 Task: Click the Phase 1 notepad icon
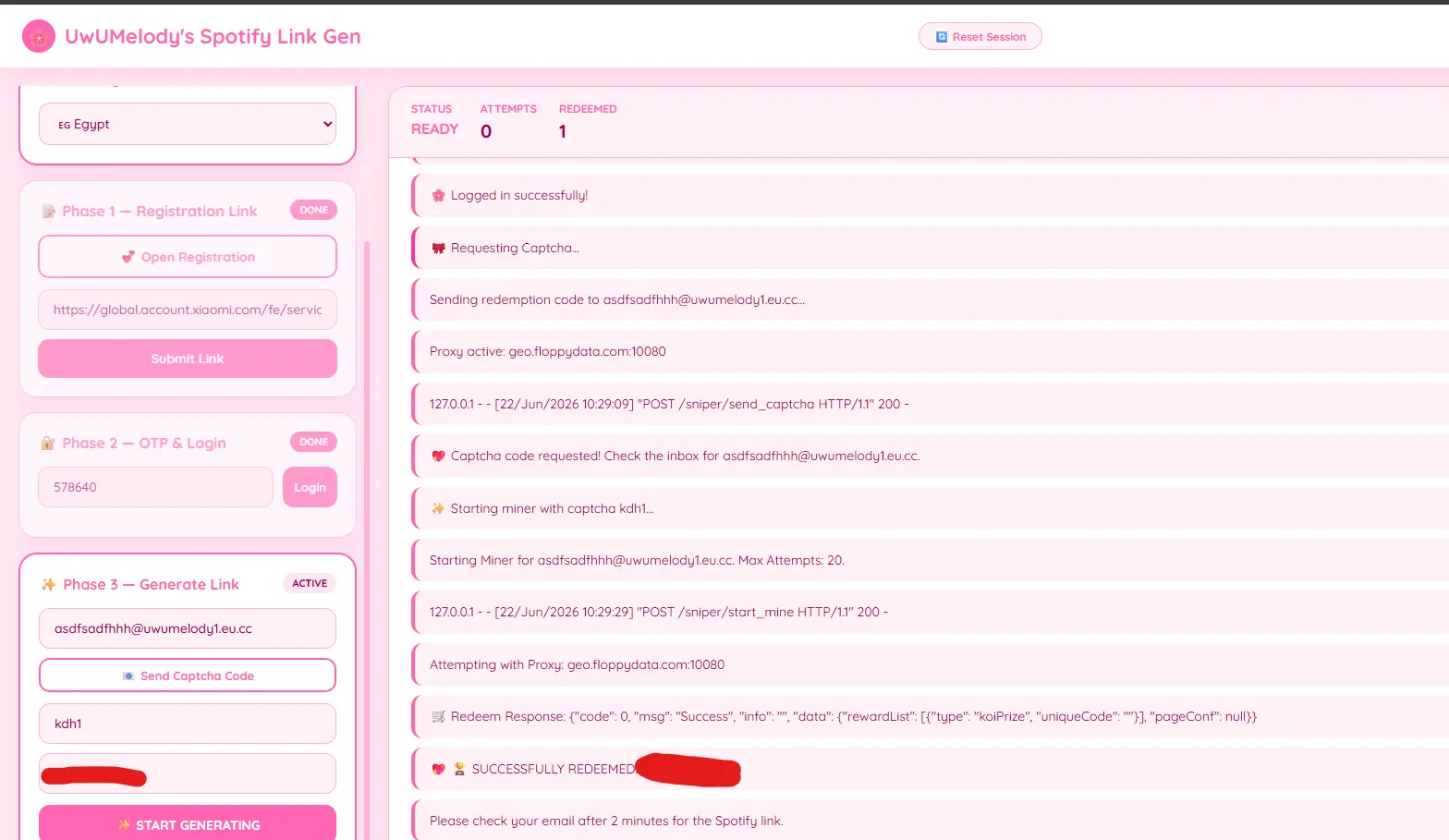pos(49,212)
